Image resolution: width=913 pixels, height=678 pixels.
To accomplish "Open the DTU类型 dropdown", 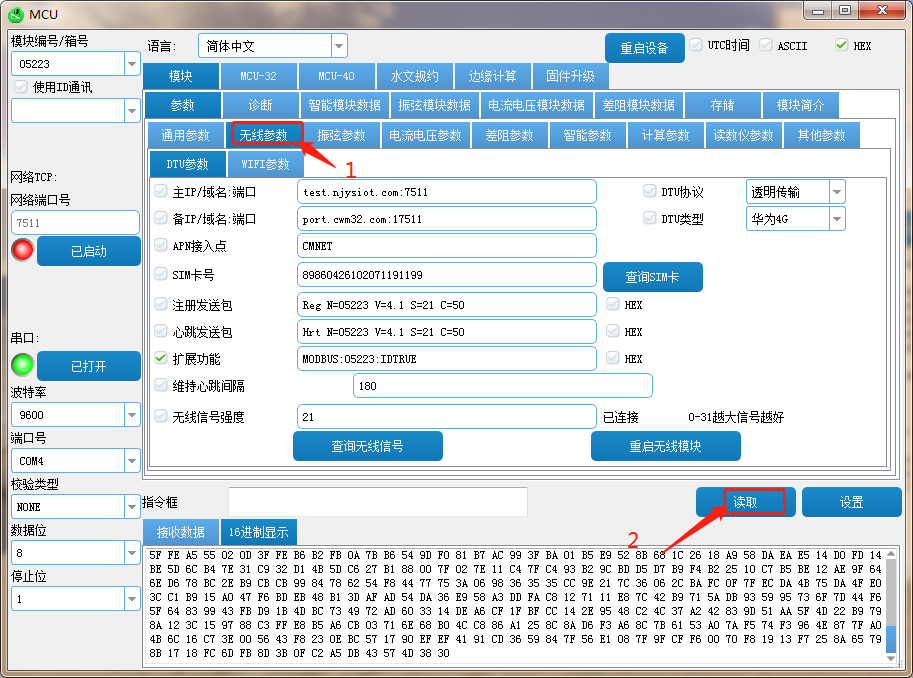I will pos(836,219).
